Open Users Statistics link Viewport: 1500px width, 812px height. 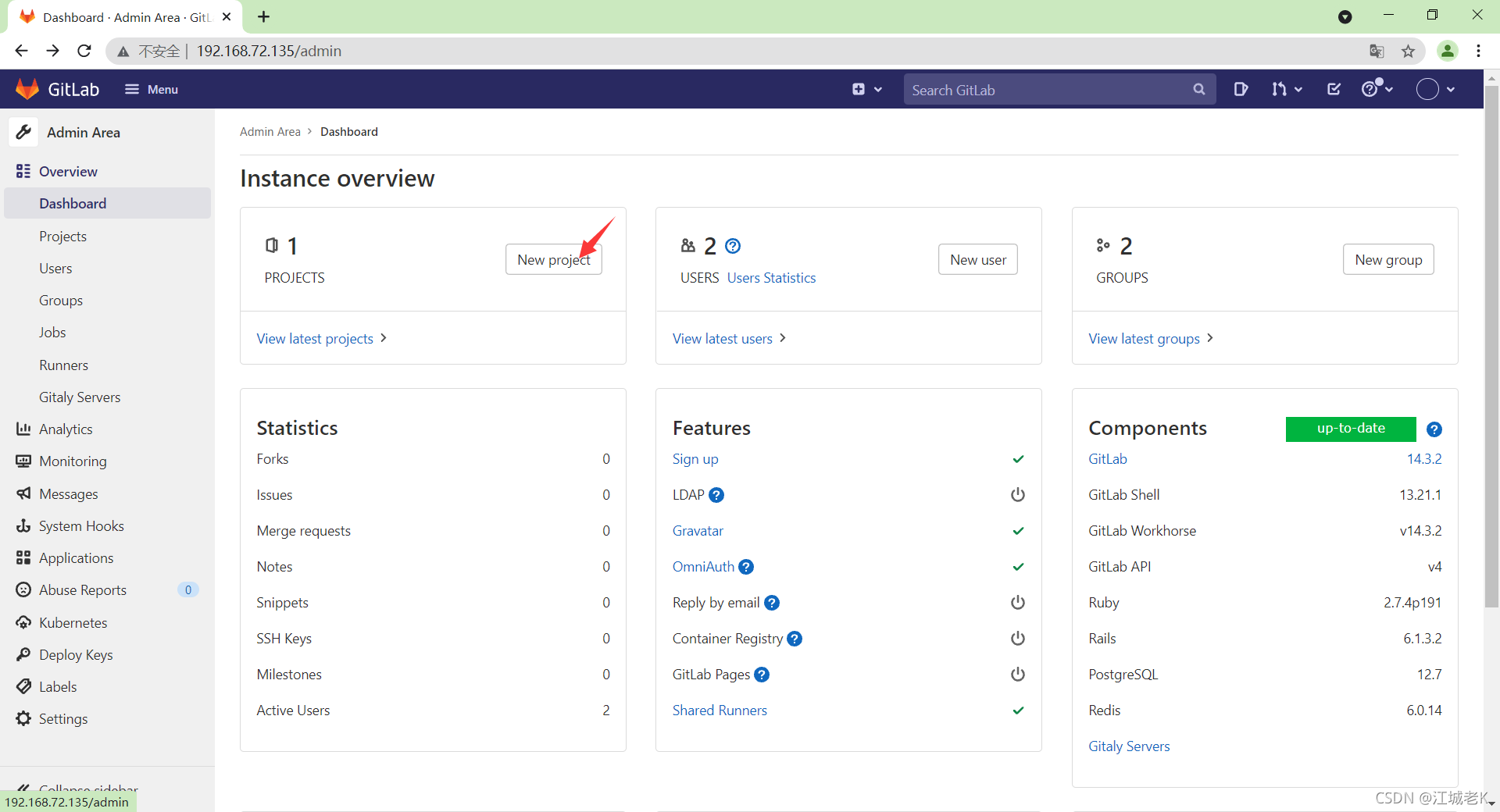tap(771, 277)
